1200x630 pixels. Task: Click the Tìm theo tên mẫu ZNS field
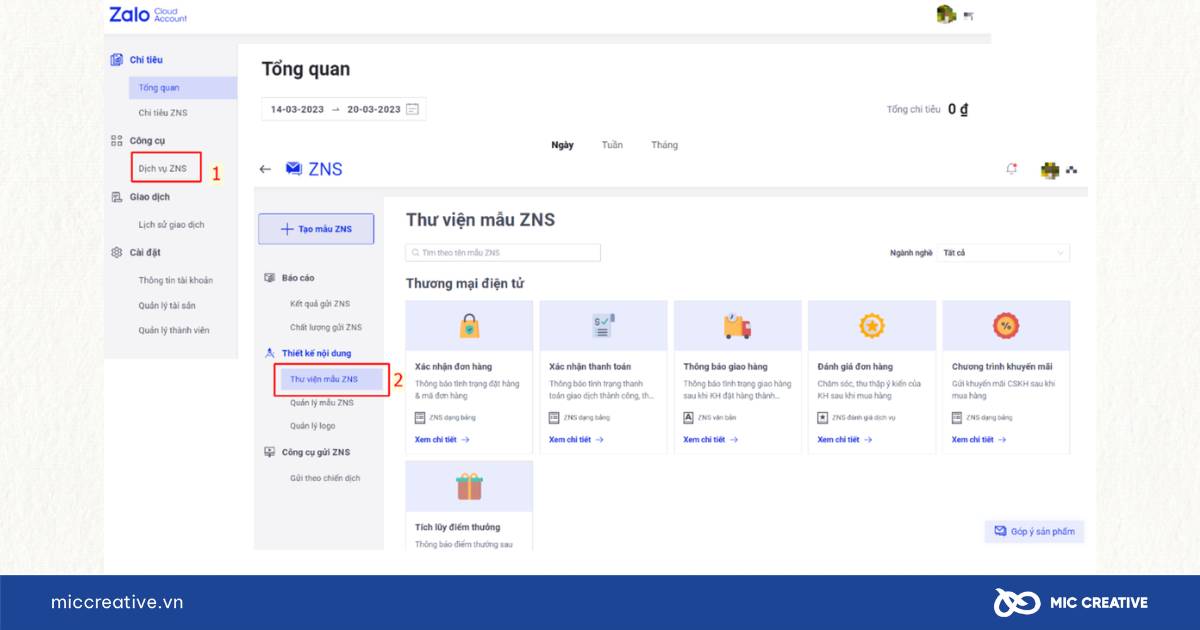[503, 253]
